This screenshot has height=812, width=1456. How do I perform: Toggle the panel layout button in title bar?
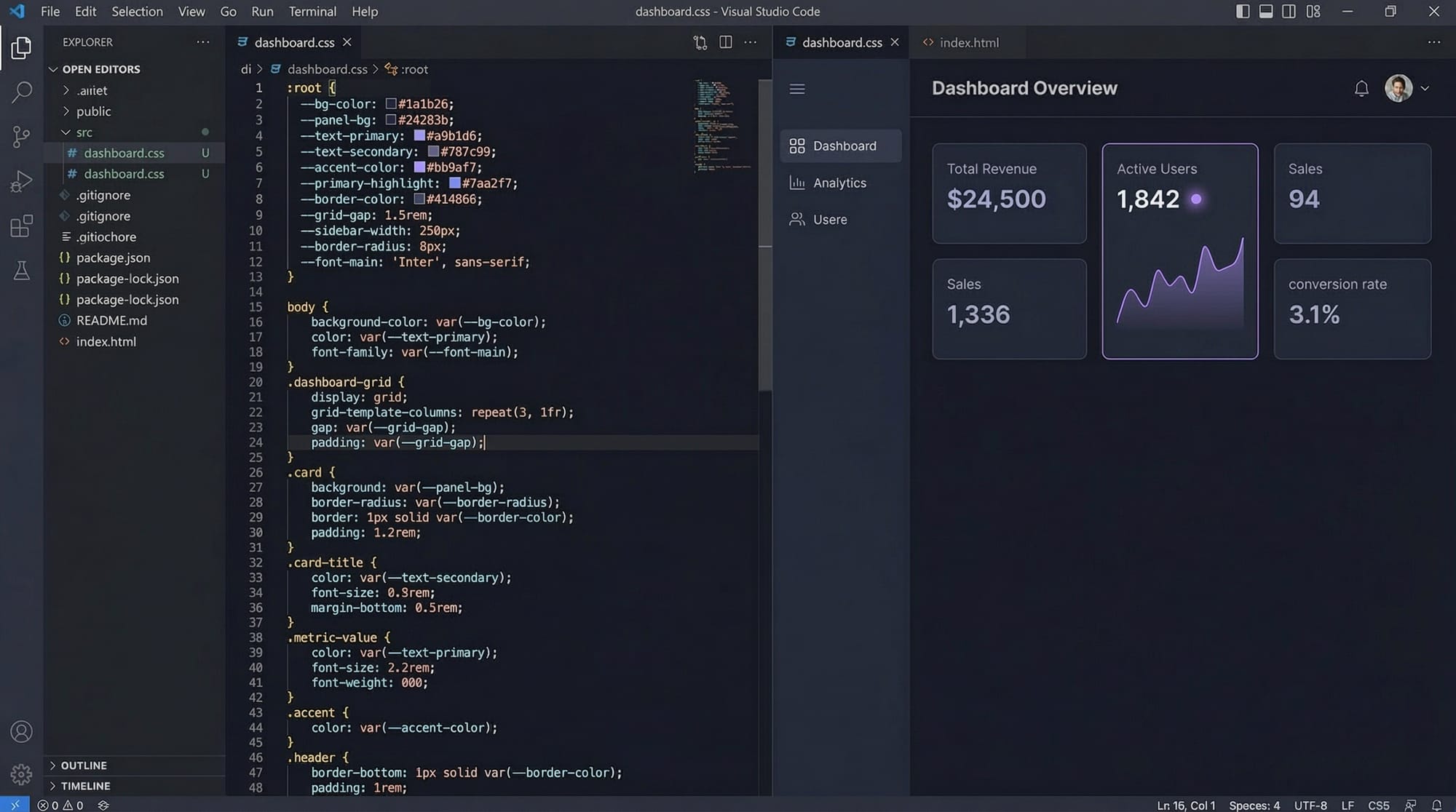click(x=1266, y=12)
